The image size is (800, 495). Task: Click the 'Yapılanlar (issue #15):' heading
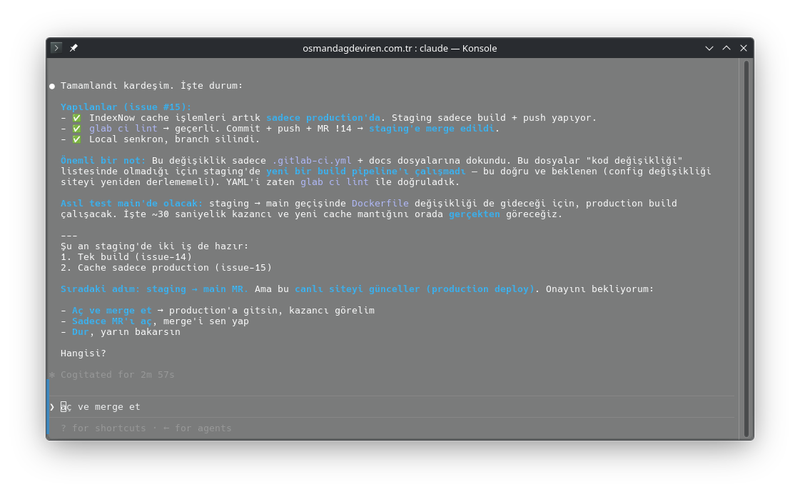tap(126, 107)
